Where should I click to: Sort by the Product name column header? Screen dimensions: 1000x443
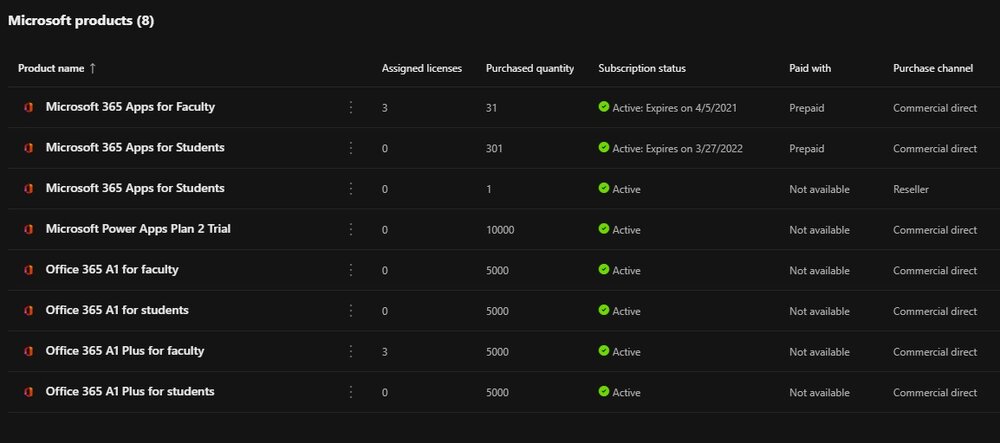51,68
